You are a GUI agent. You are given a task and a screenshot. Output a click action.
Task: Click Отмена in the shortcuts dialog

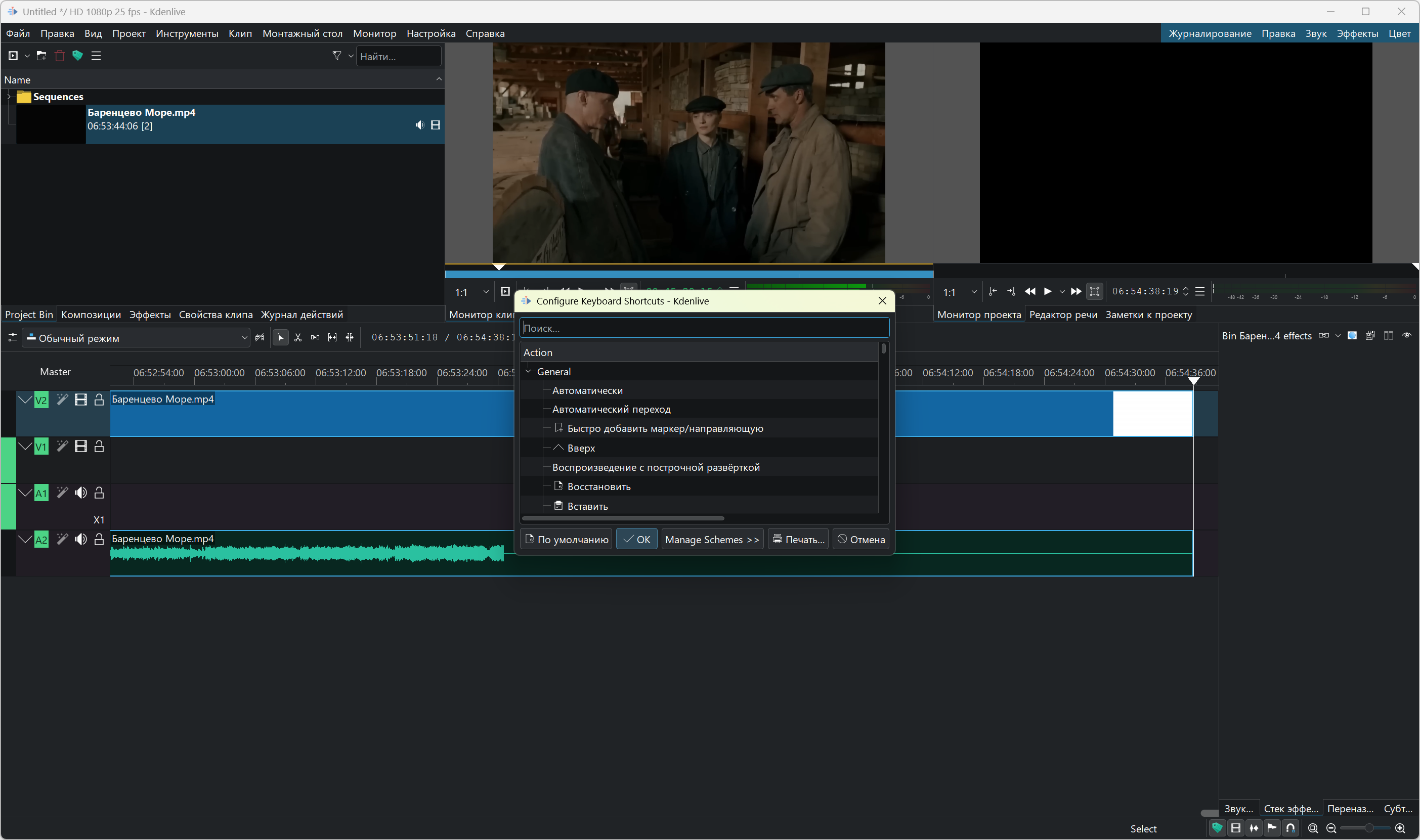click(x=860, y=540)
